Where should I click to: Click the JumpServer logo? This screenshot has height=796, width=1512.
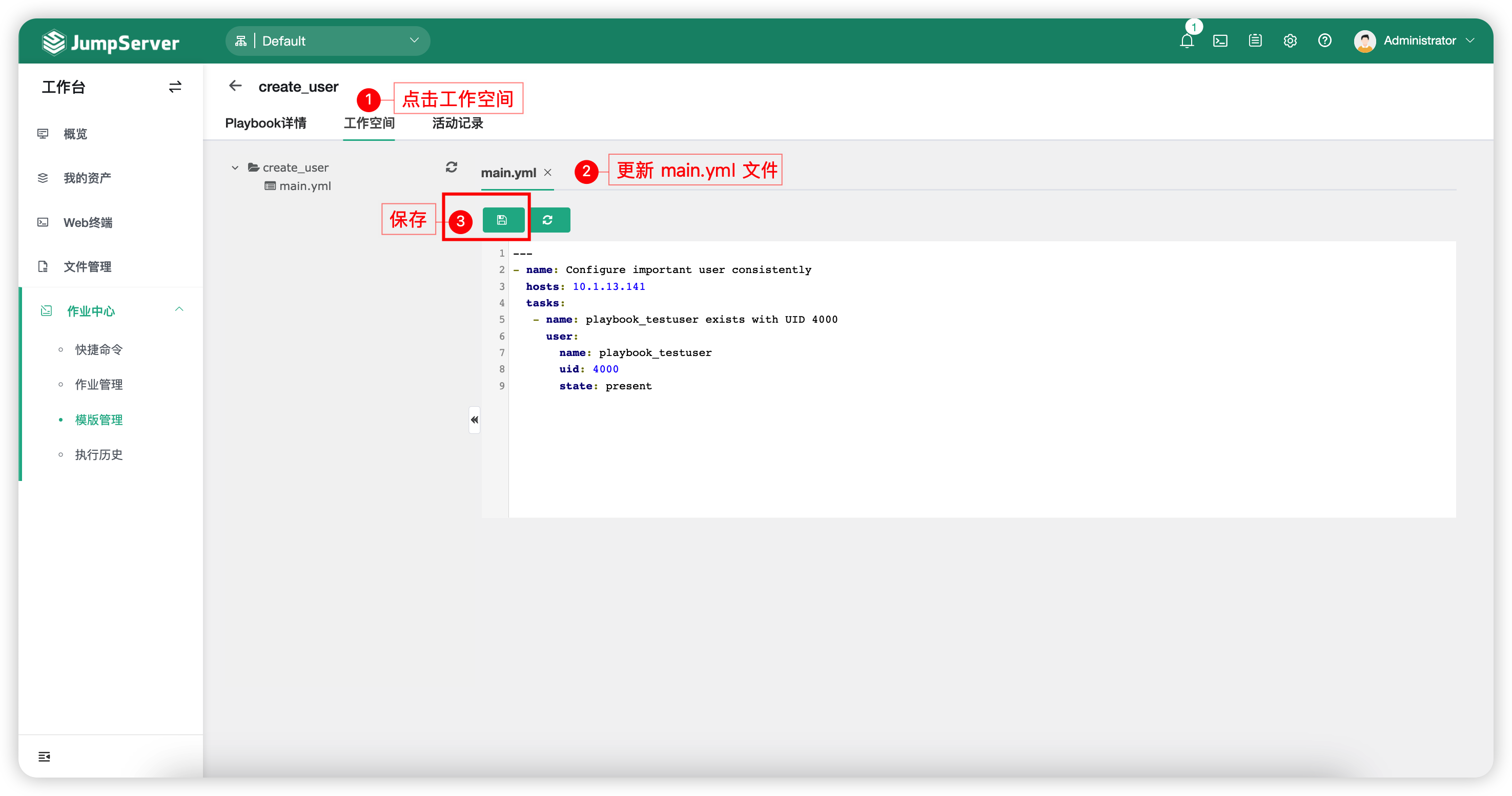tap(110, 42)
